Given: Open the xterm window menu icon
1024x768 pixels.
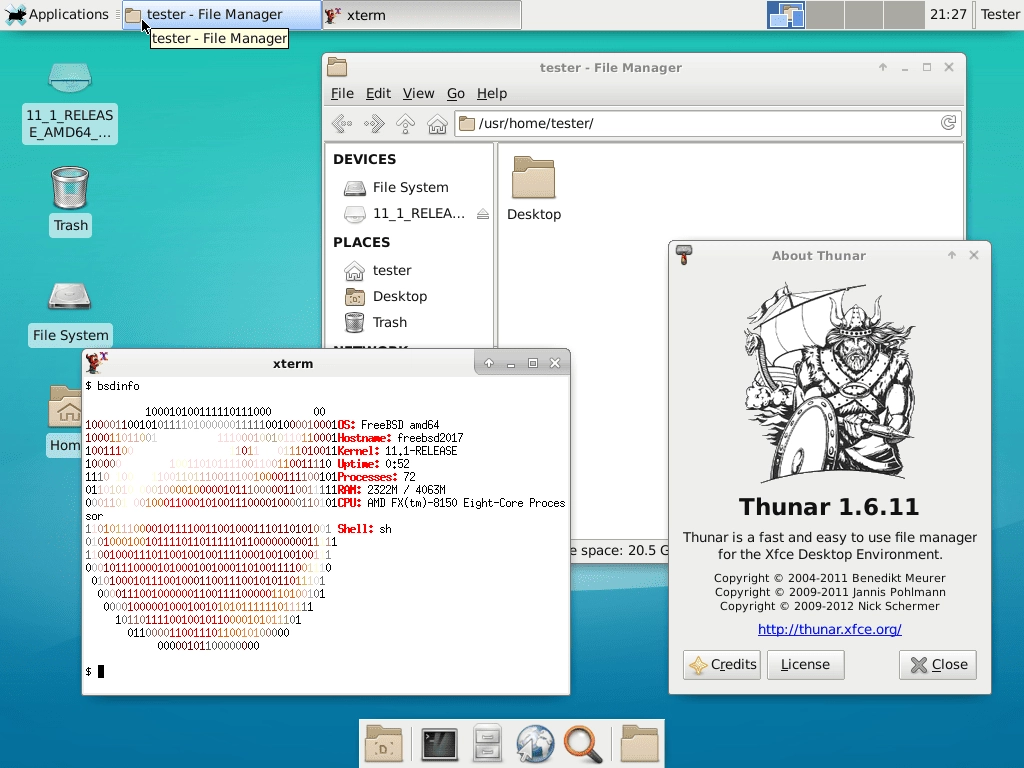Looking at the screenshot, I should pos(97,362).
